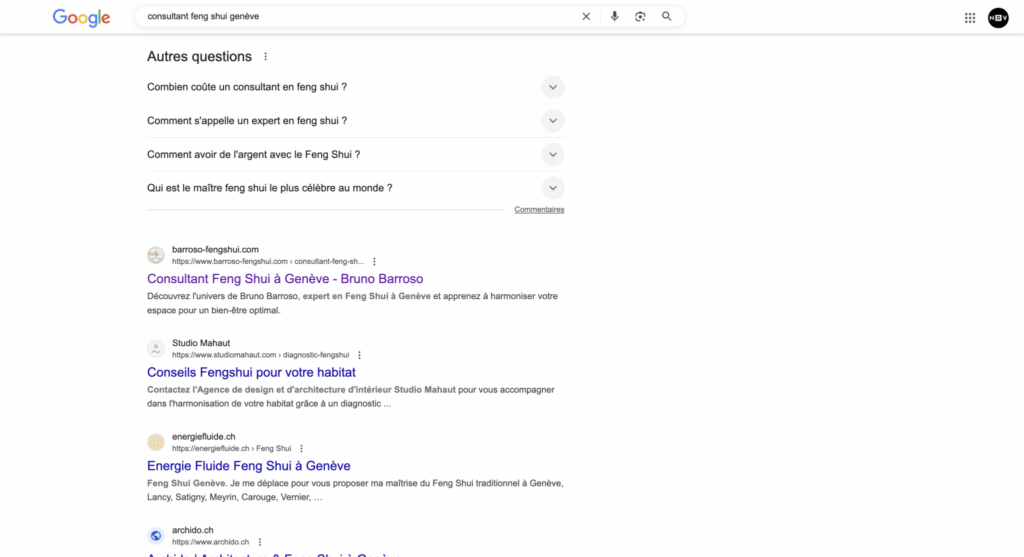Open options menu next to Autres questions
Screen dimensions: 1024x557
[x=265, y=57]
